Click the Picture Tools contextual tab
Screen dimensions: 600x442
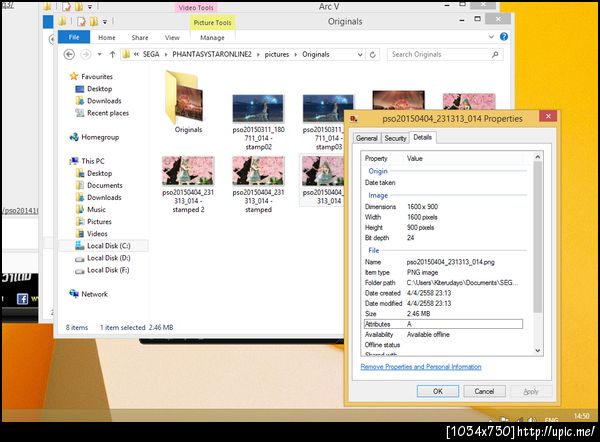coord(212,23)
